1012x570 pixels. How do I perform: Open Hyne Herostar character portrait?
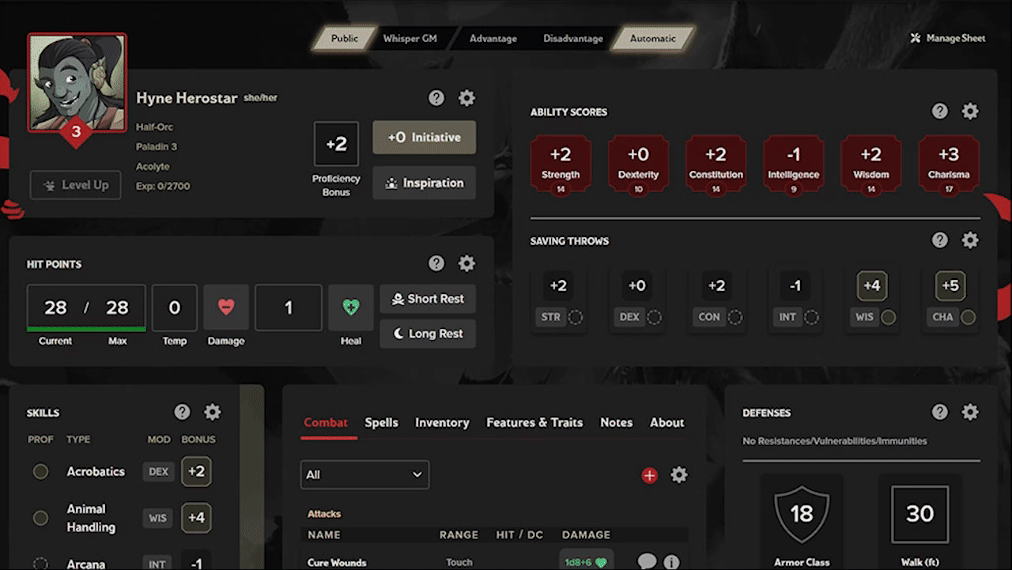coord(77,83)
